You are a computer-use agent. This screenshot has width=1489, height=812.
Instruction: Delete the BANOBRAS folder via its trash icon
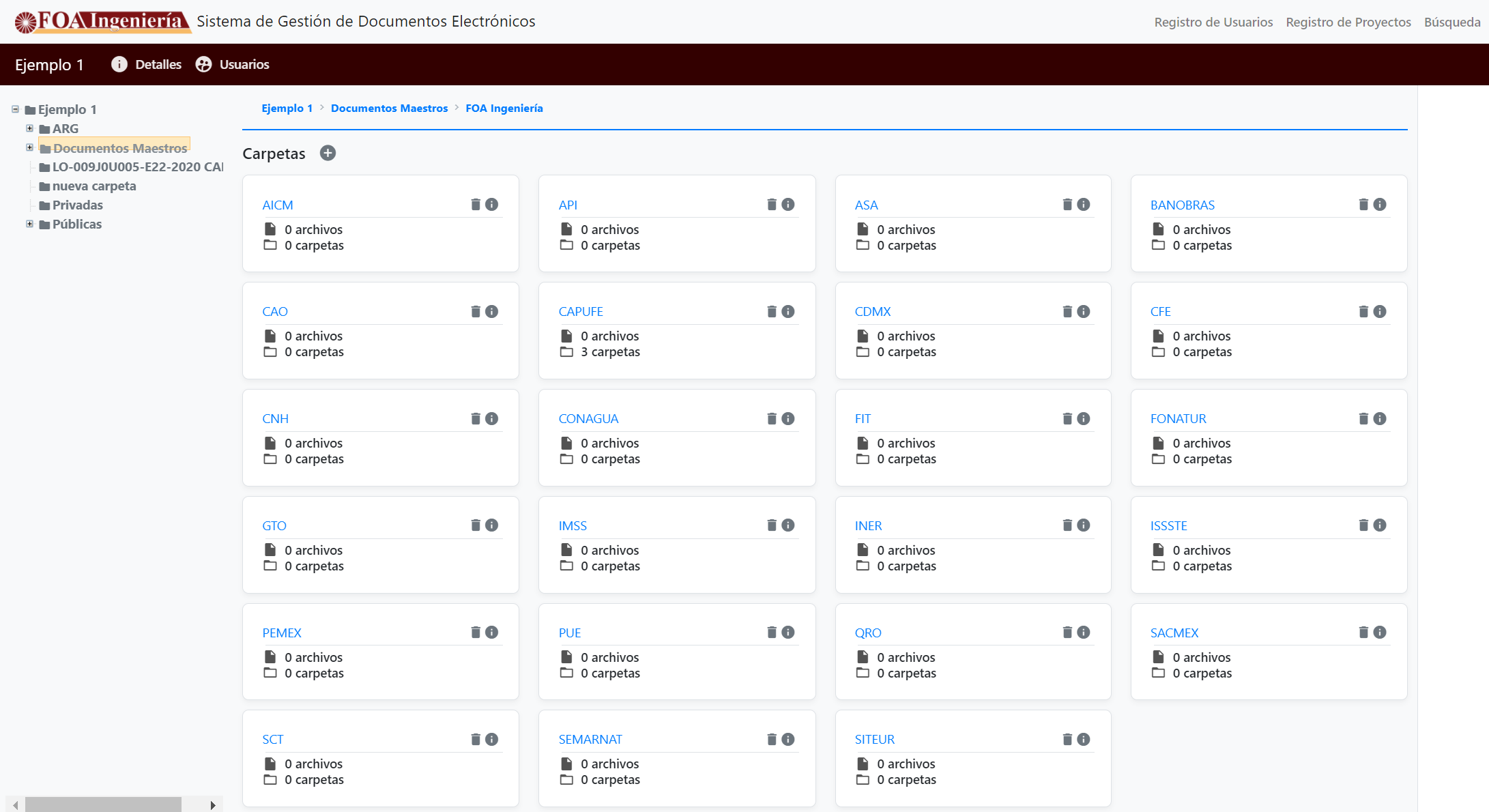1363,205
